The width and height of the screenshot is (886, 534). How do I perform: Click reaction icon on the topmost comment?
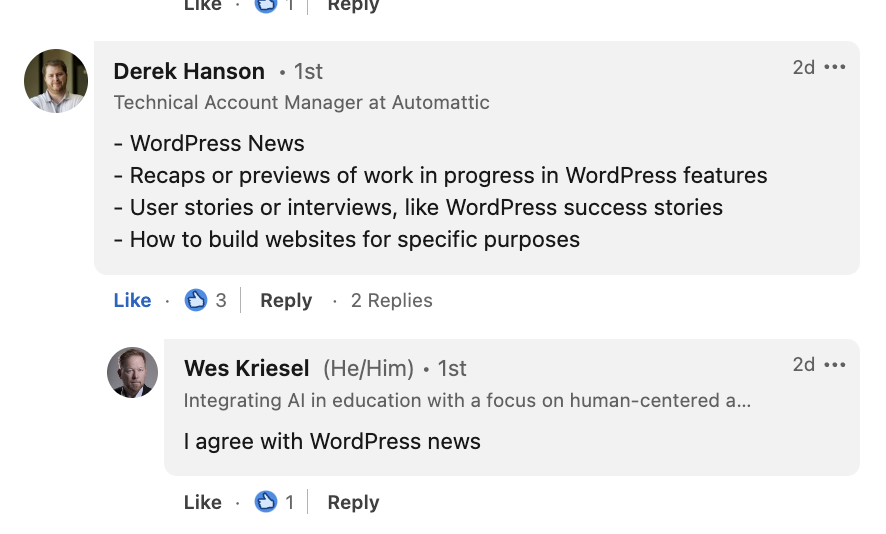click(x=266, y=6)
